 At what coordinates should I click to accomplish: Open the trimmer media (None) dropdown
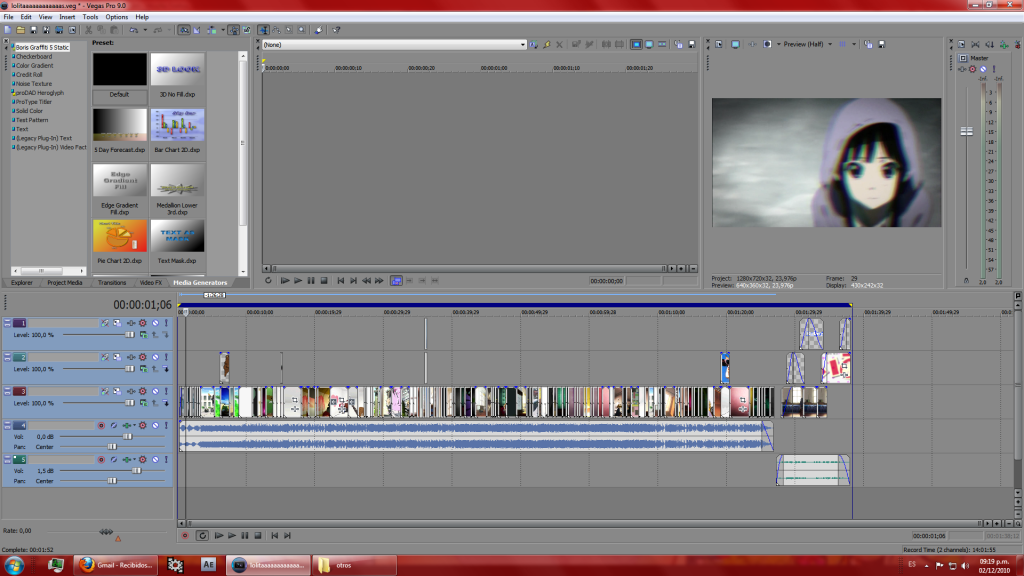(x=522, y=44)
